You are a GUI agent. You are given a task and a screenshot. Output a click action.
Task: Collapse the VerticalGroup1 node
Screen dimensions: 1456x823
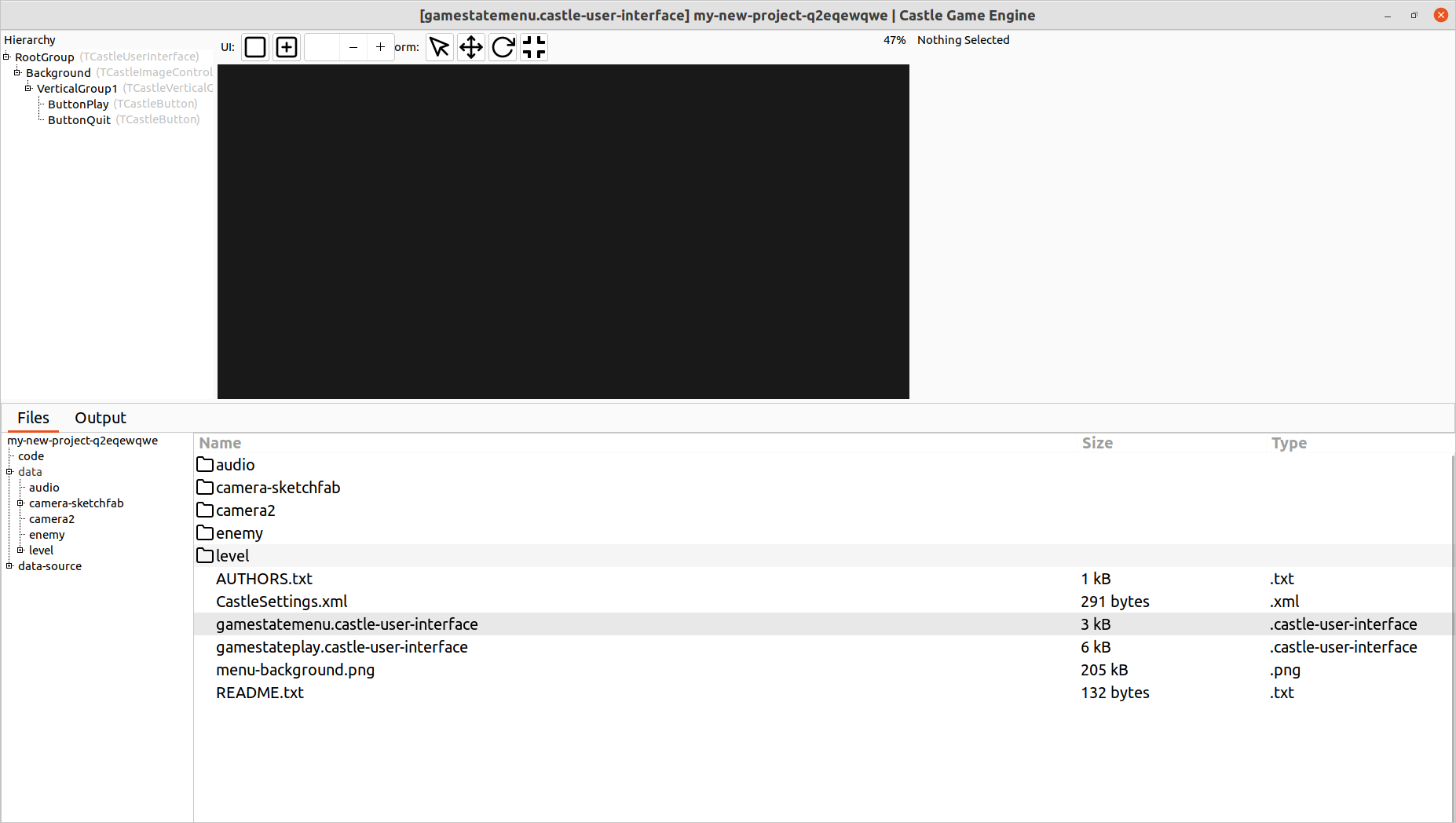click(28, 88)
